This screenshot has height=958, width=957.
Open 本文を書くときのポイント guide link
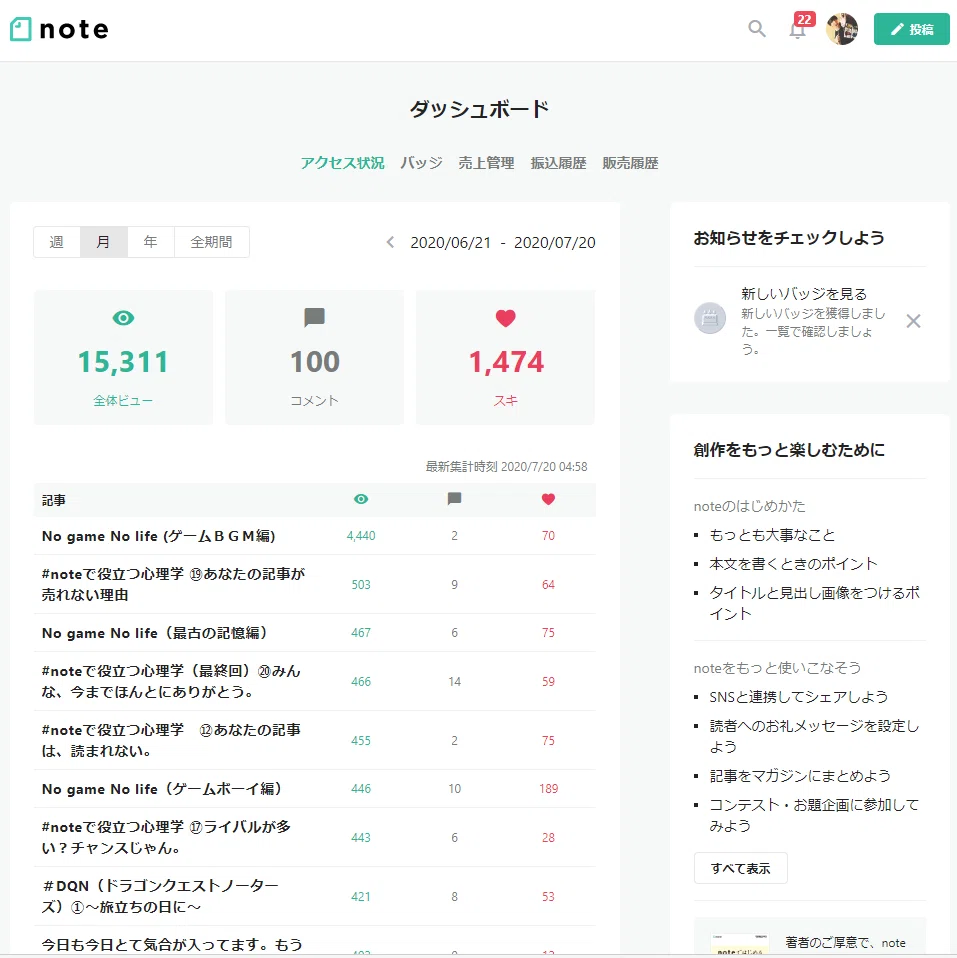pos(793,564)
